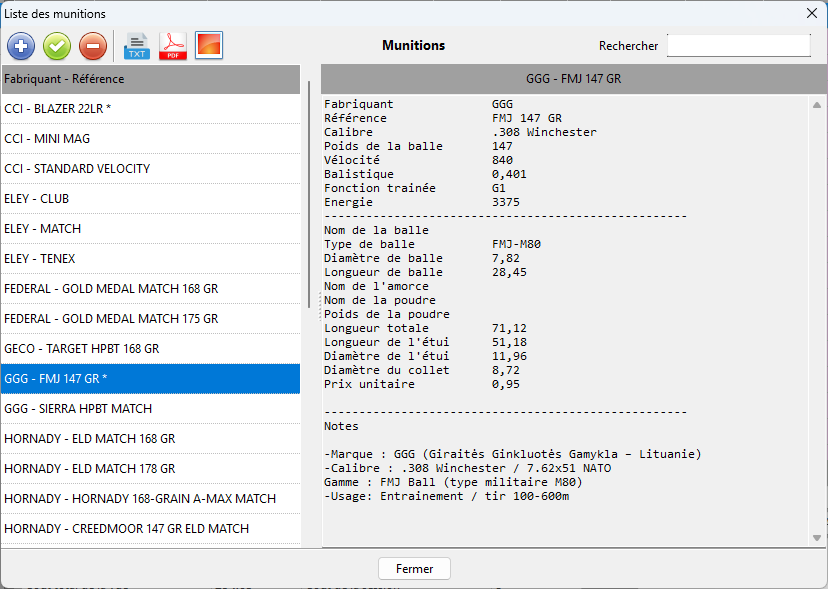
Task: Open HORNADY - ELD MATCH 178 GR
Action: [x=150, y=469]
